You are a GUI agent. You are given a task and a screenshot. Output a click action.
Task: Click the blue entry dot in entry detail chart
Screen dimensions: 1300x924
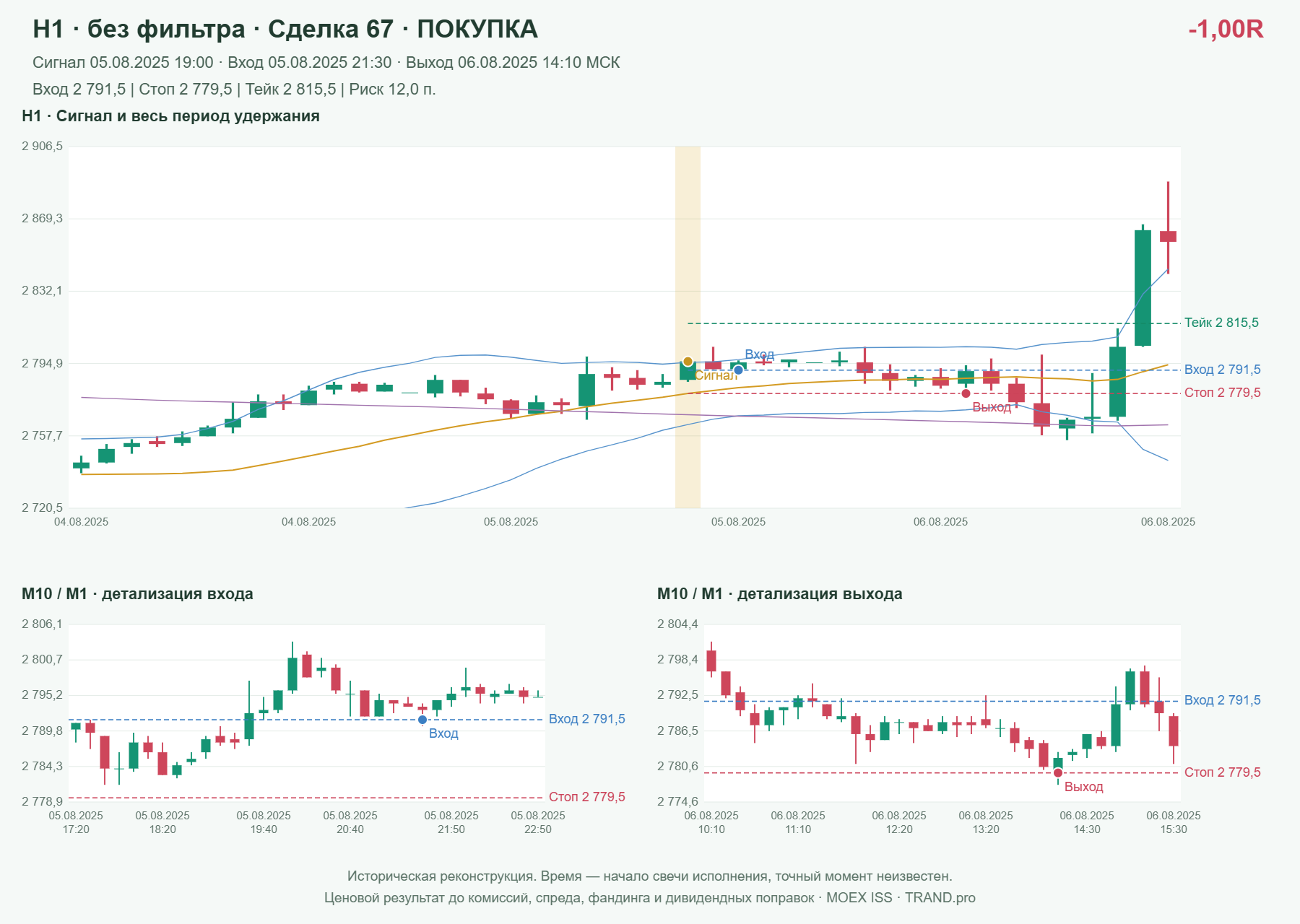click(422, 720)
